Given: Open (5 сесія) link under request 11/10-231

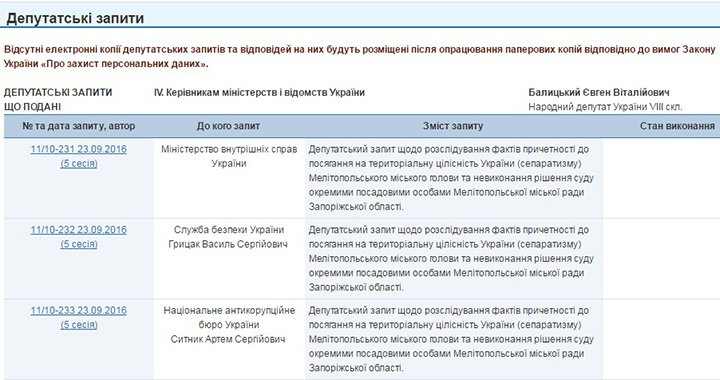Looking at the screenshot, I should [x=79, y=163].
